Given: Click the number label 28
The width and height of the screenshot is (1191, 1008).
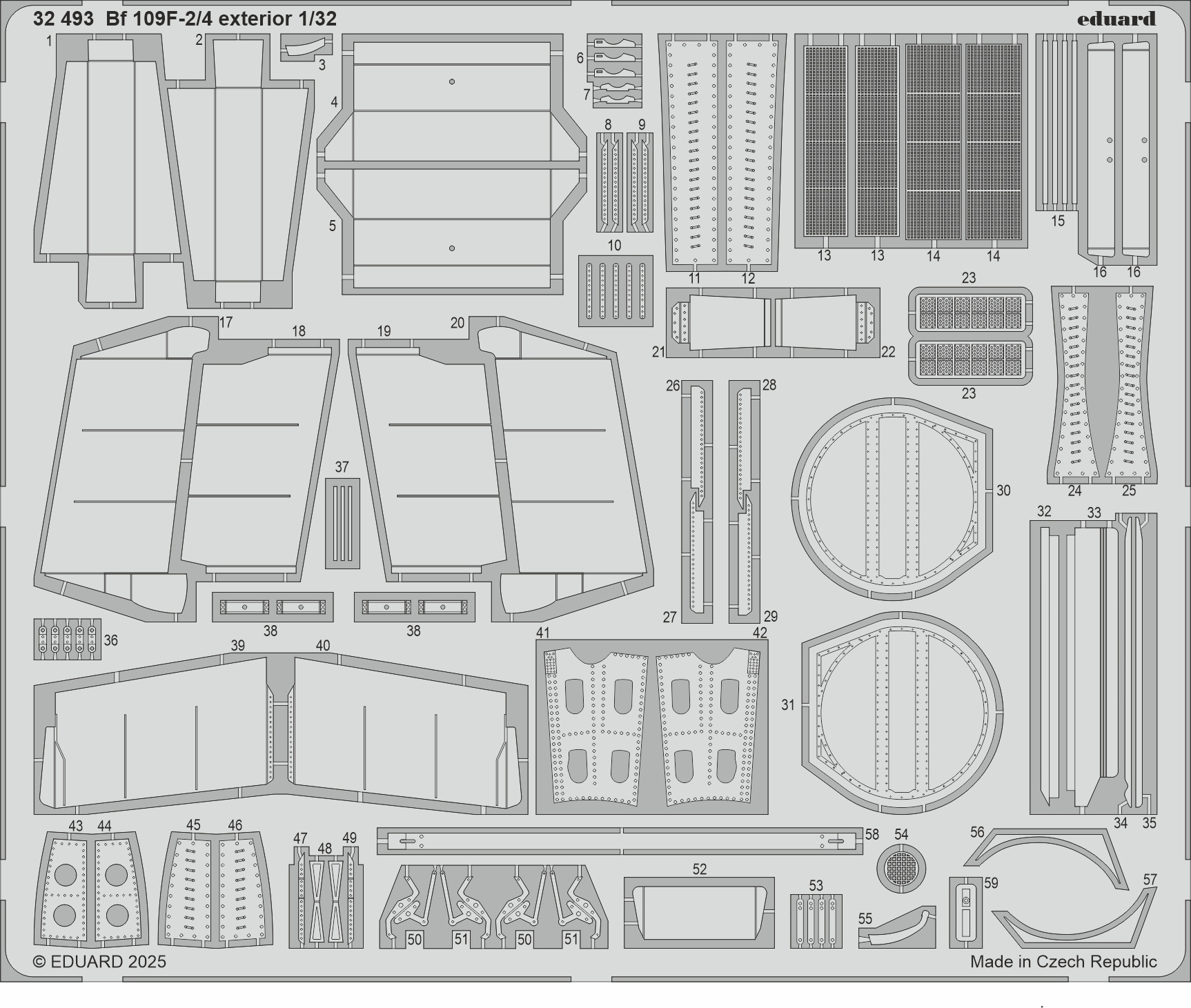Looking at the screenshot, I should point(769,385).
